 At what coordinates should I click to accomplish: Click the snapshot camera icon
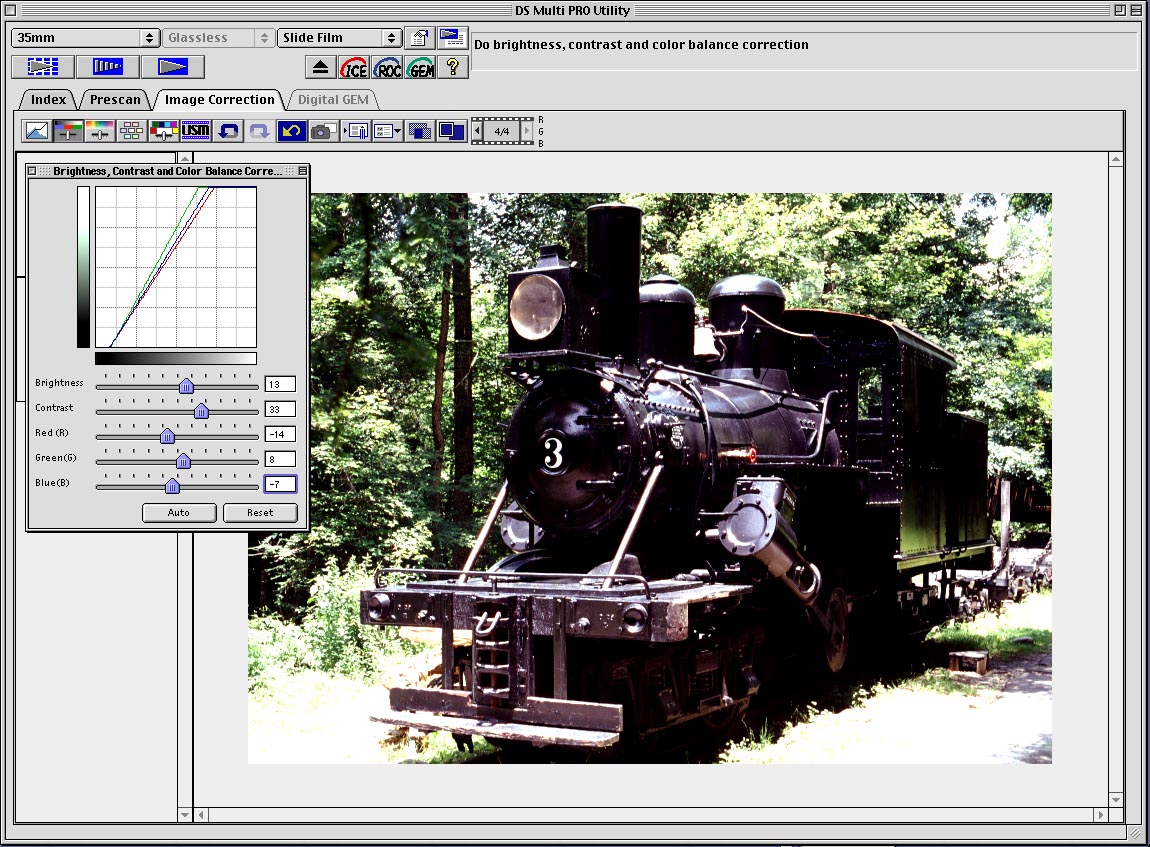(322, 131)
